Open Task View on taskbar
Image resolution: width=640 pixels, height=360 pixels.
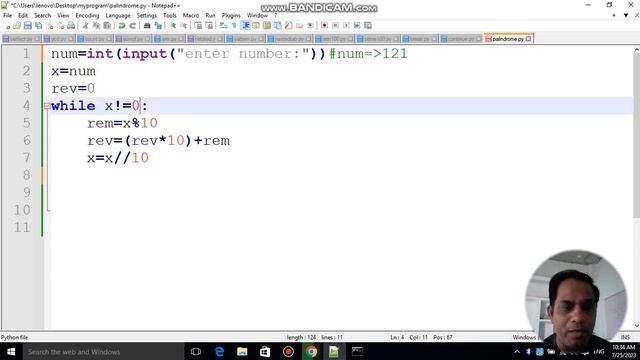[x=196, y=351]
